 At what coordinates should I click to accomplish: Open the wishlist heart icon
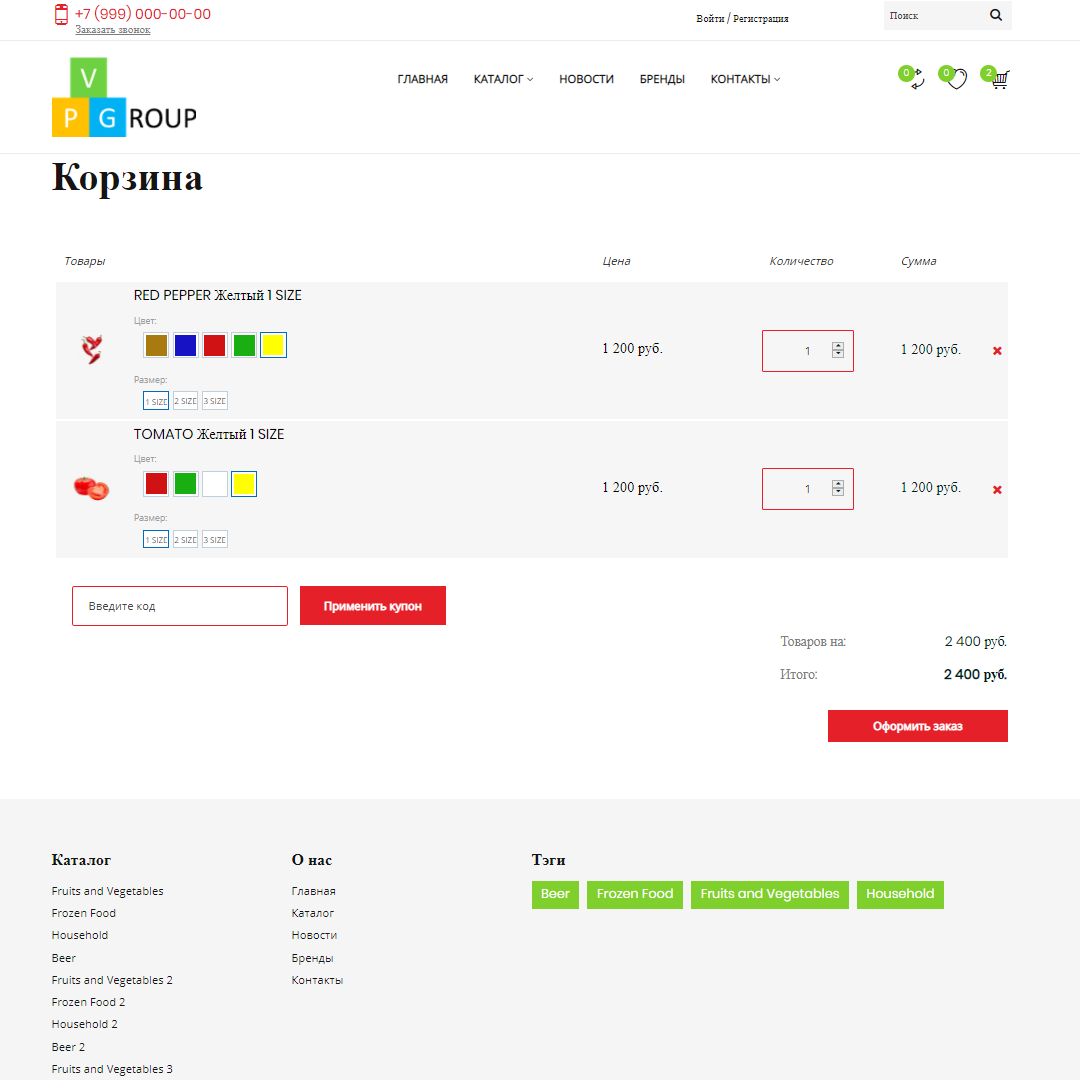(x=957, y=80)
